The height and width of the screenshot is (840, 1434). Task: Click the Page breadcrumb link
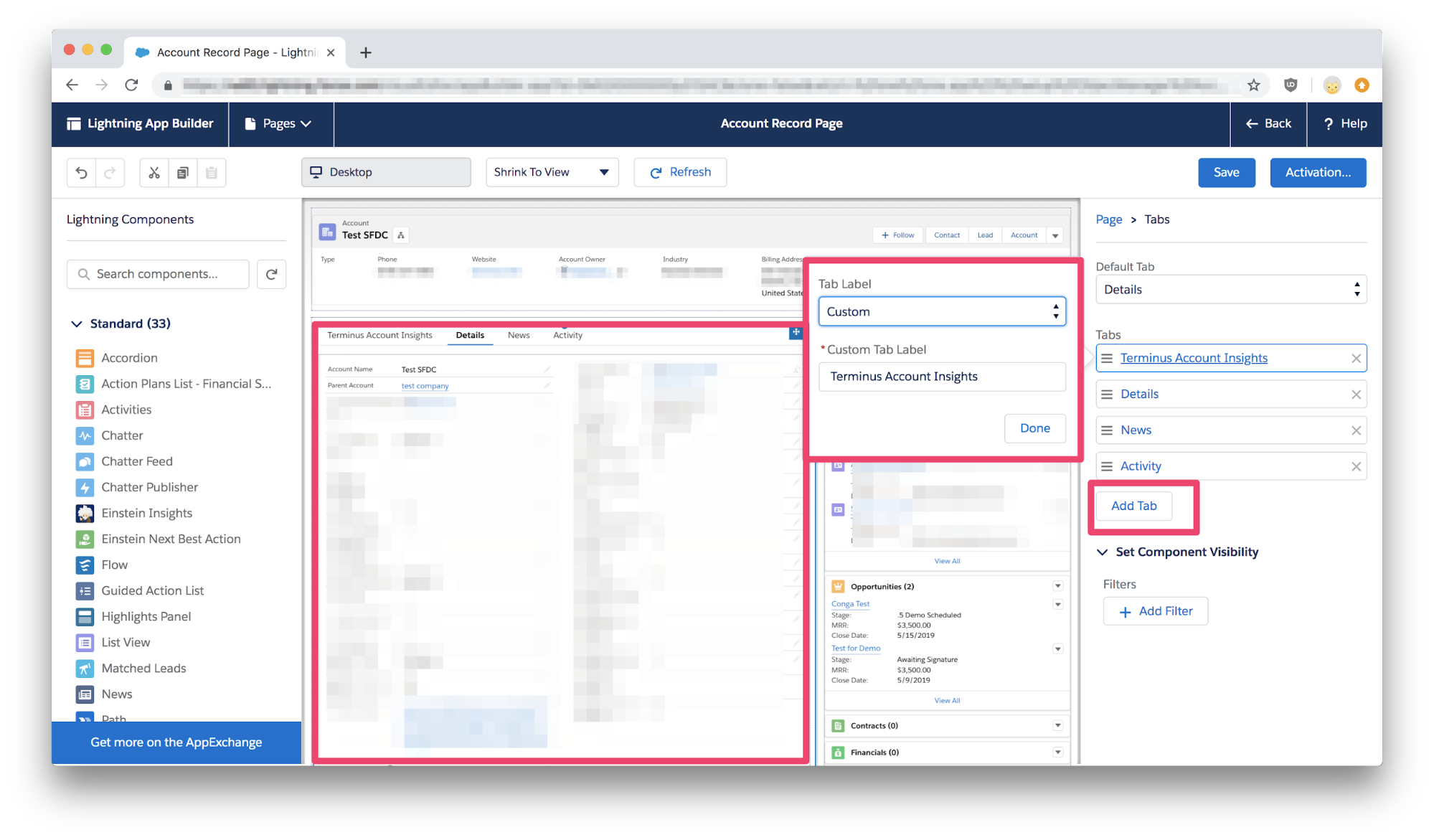click(x=1108, y=220)
